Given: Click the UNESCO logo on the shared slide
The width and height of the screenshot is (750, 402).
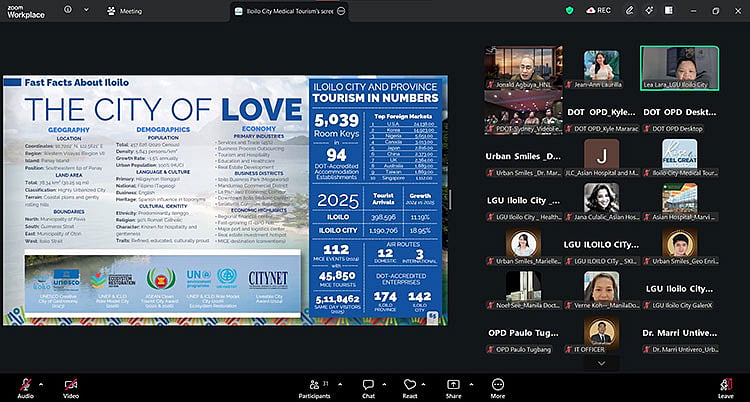Looking at the screenshot, I should (x=66, y=279).
